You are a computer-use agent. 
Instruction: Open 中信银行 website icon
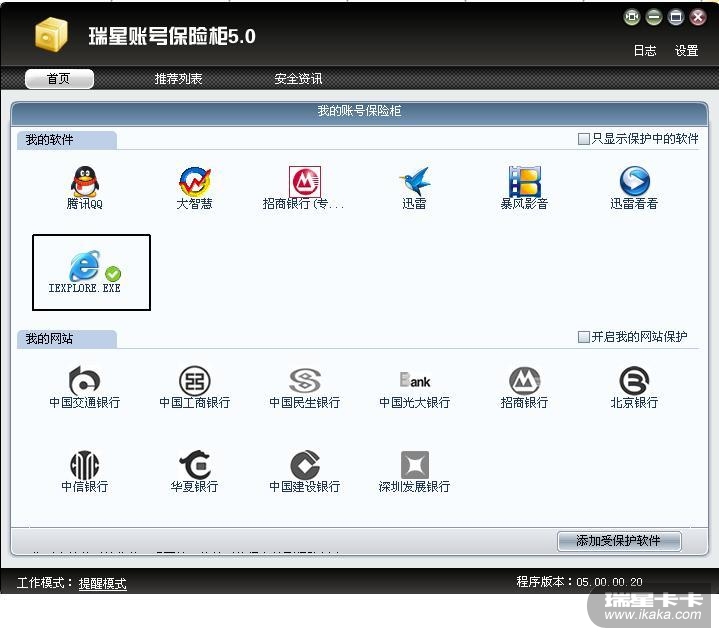(x=84, y=465)
